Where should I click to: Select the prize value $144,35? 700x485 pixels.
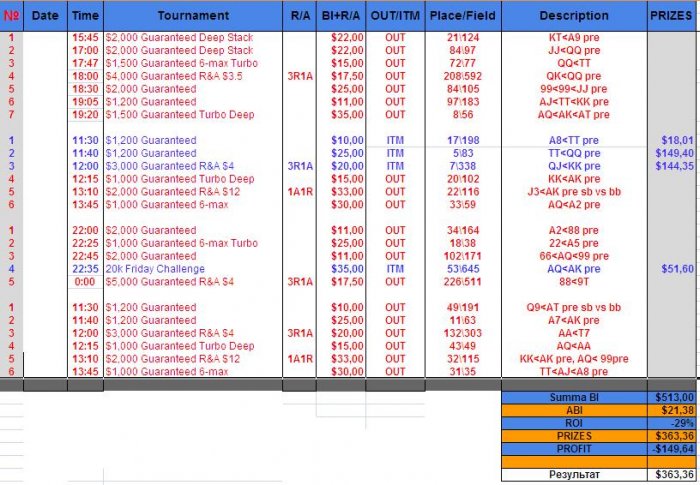coord(671,166)
